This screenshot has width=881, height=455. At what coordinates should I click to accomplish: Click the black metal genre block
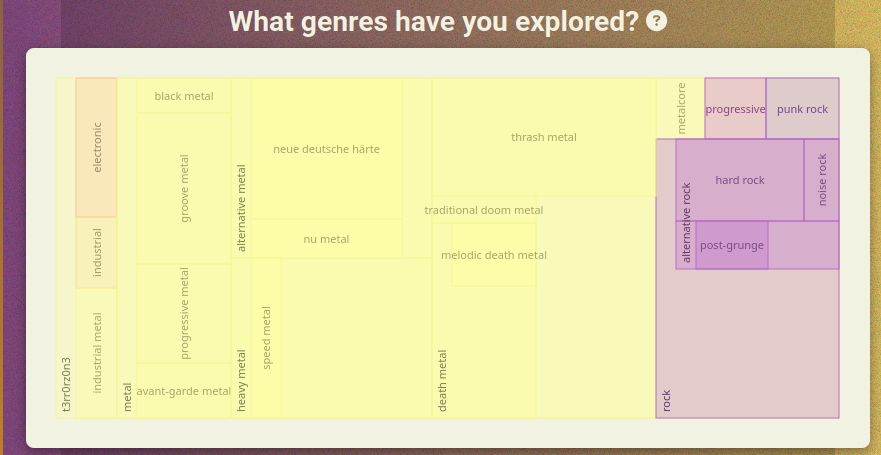(x=184, y=96)
